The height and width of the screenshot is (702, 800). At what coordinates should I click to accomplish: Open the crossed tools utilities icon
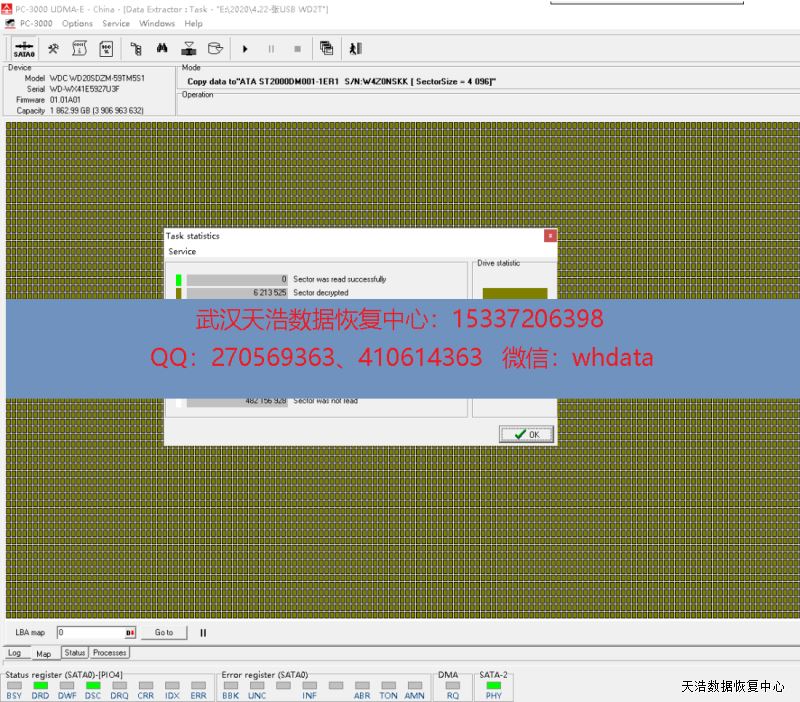[x=53, y=48]
